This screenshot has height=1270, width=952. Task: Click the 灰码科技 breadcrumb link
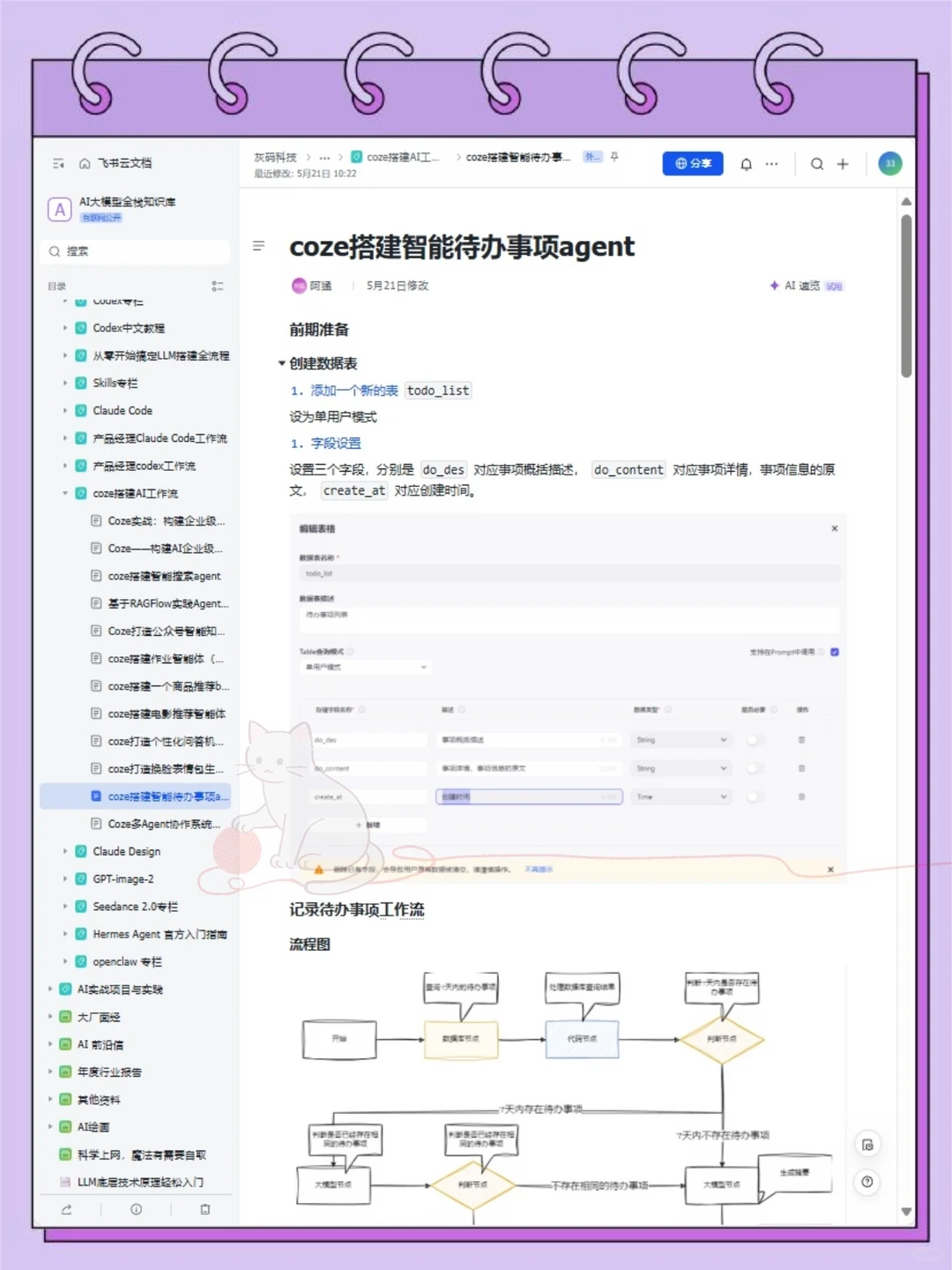(275, 157)
